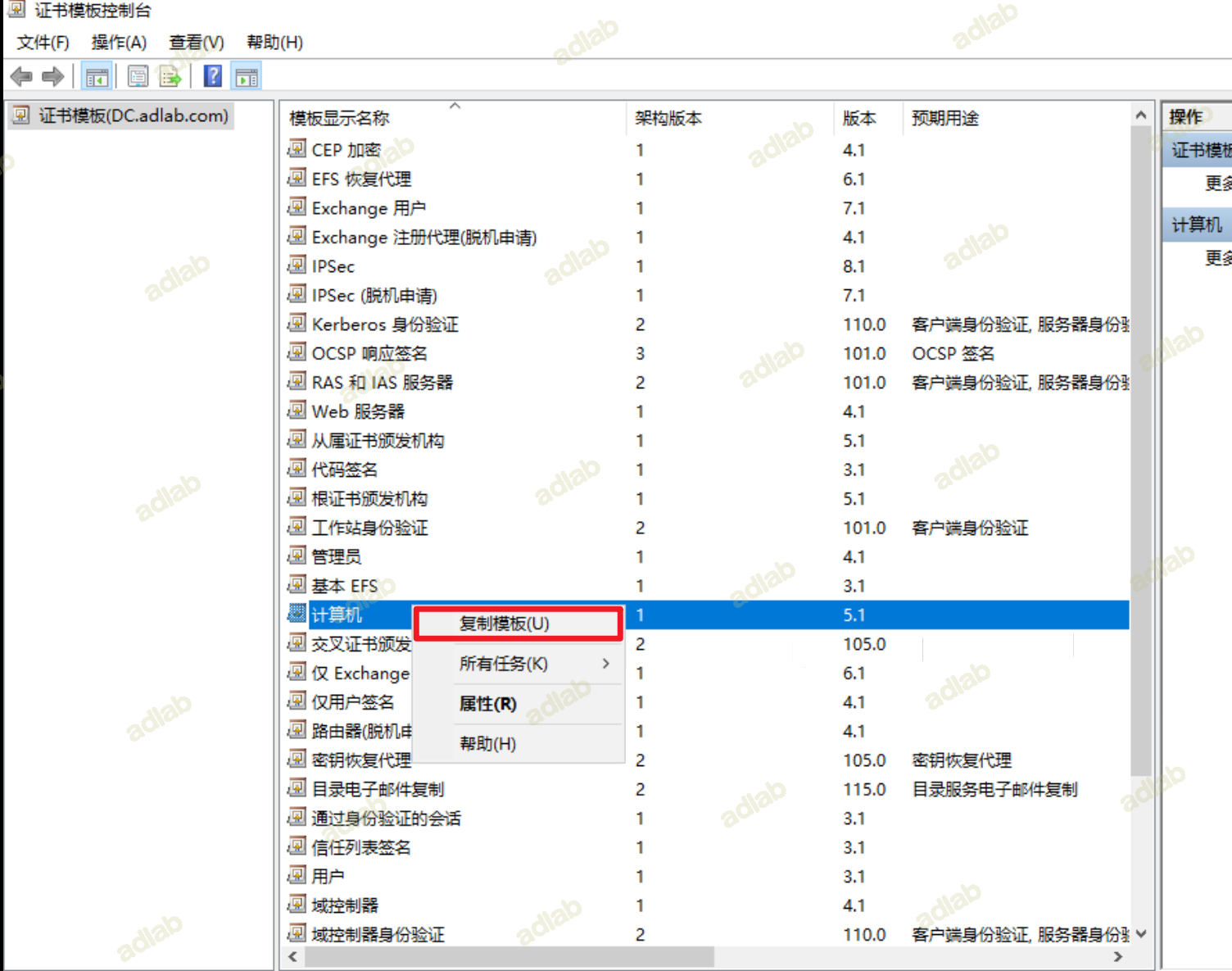Click the icon beside Kerberos 身份验证
The width and height of the screenshot is (1232, 971).
pos(297,324)
